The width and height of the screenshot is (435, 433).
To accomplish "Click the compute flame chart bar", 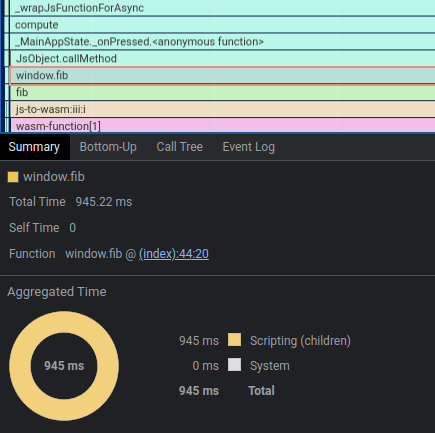I will 222,25.
